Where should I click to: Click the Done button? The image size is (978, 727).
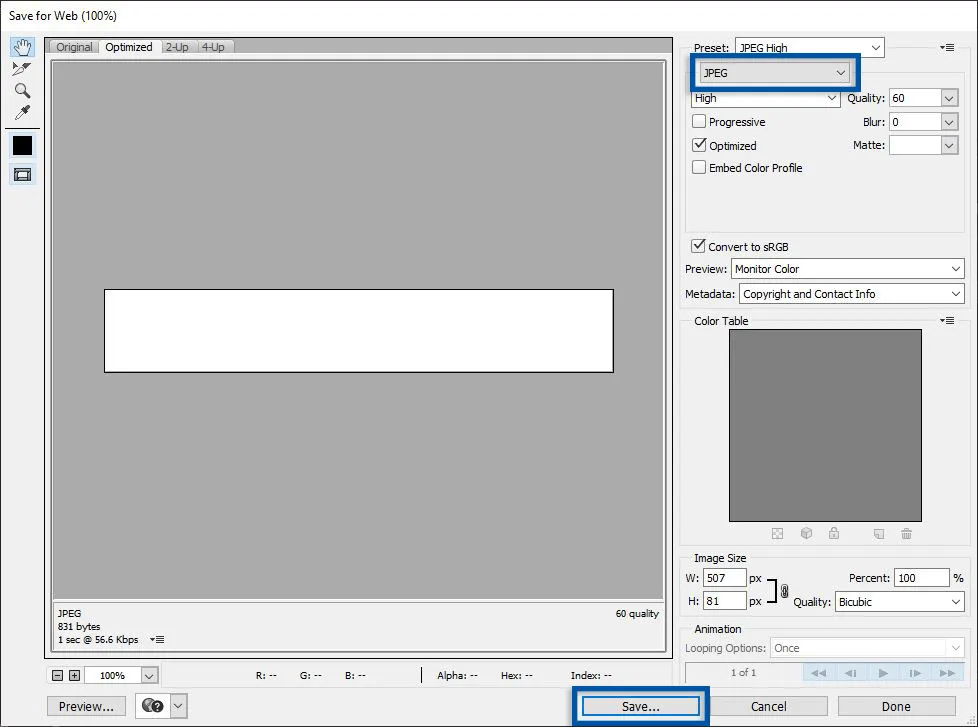[897, 706]
